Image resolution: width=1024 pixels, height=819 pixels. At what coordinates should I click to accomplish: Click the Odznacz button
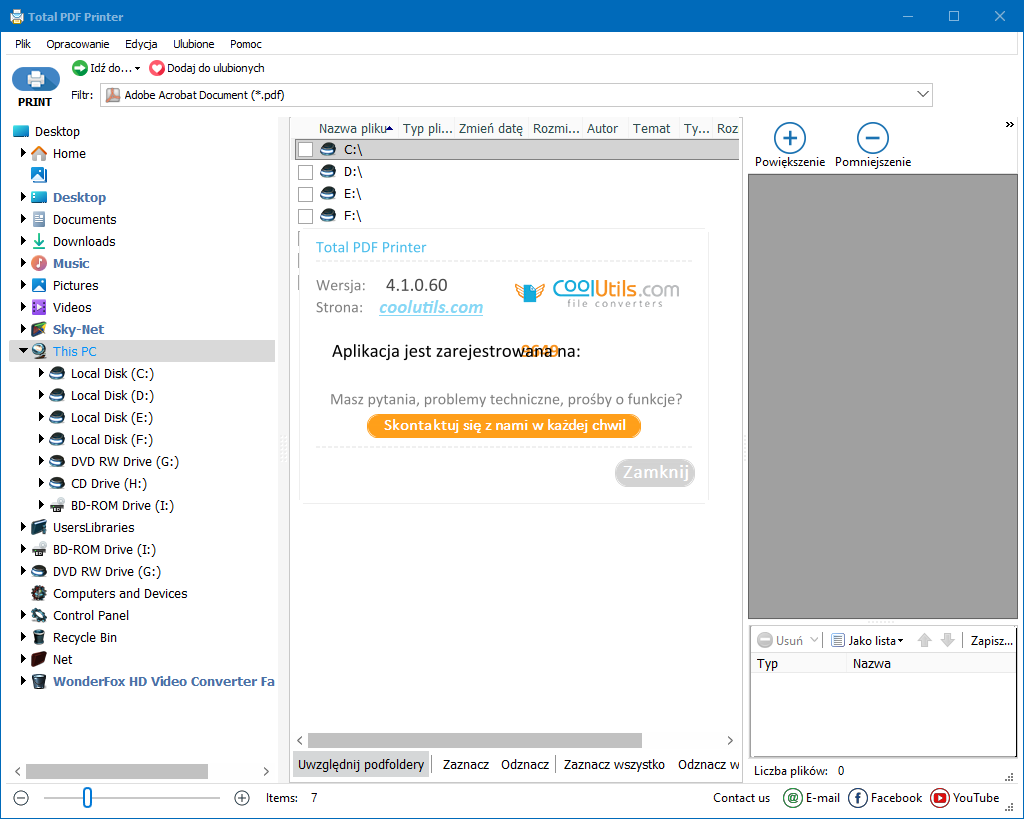pyautogui.click(x=524, y=764)
